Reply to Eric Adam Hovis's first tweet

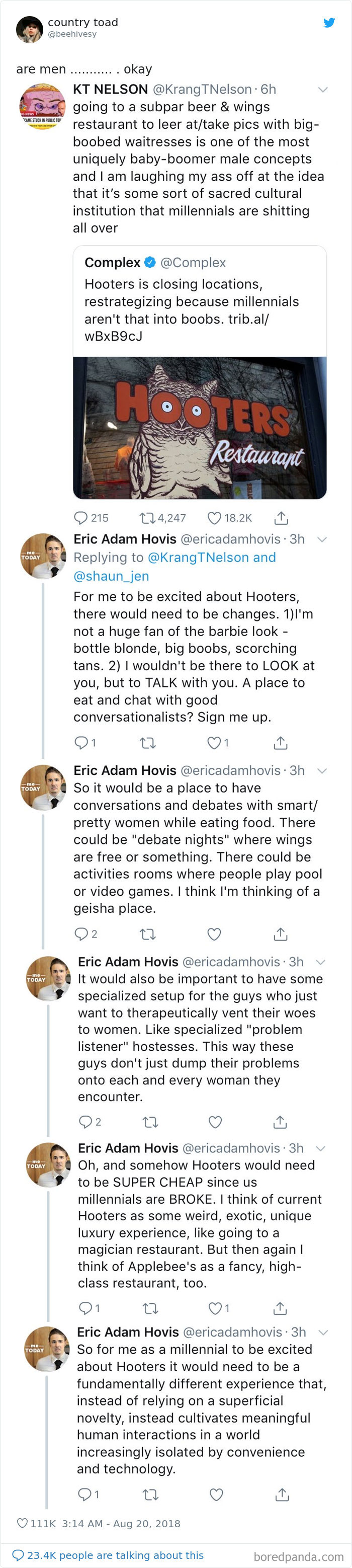81,742
